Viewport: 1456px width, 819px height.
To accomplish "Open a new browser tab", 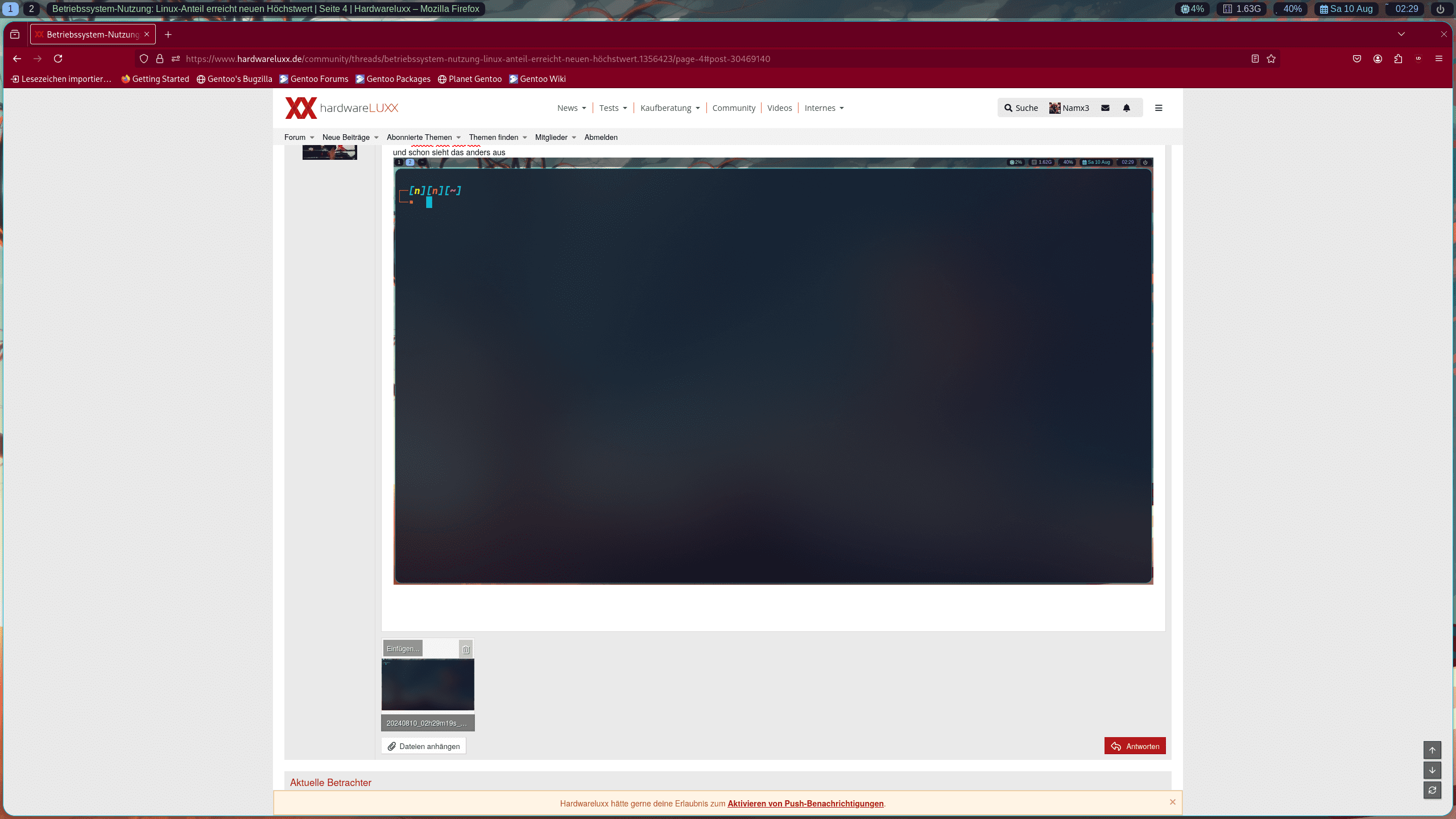I will [x=168, y=35].
